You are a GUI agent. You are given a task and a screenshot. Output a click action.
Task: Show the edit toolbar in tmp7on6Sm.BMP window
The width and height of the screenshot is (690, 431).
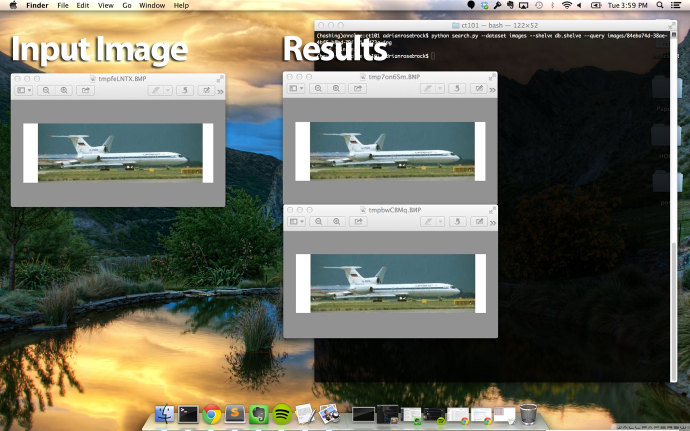[478, 88]
